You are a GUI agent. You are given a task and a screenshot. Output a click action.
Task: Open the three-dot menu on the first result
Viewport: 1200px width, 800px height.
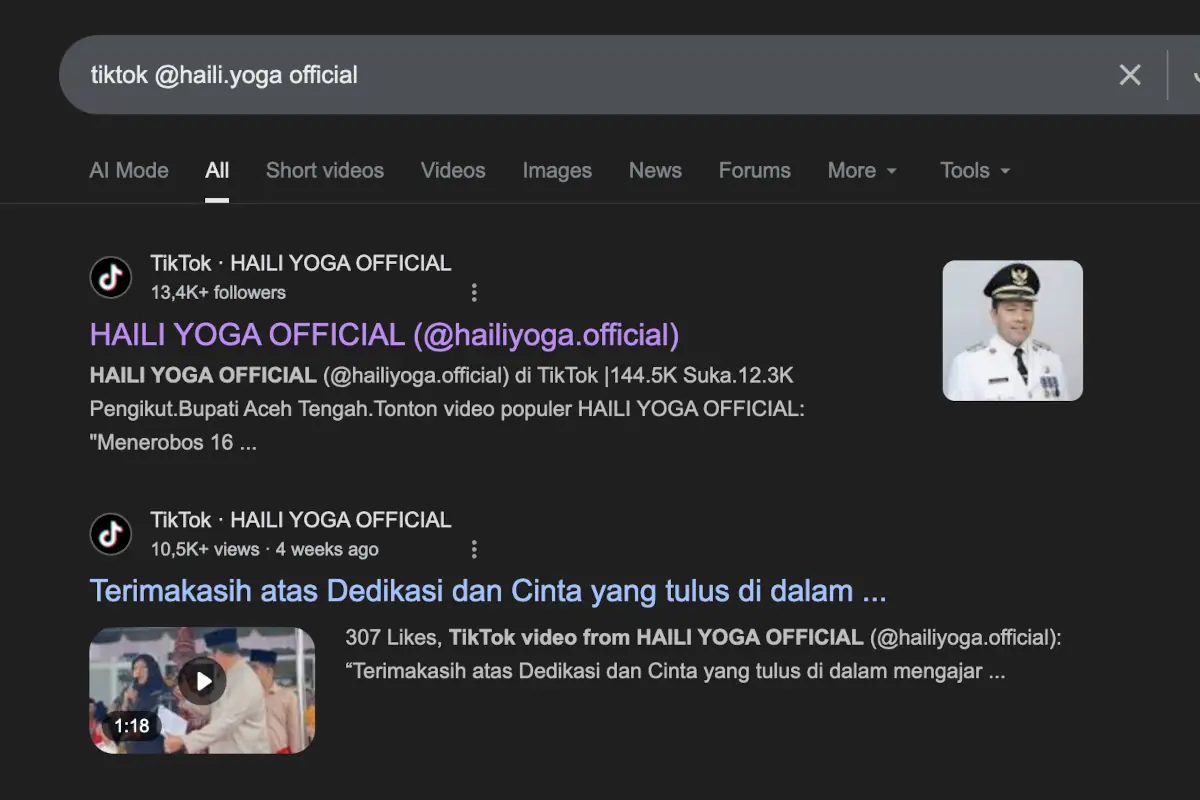(474, 292)
